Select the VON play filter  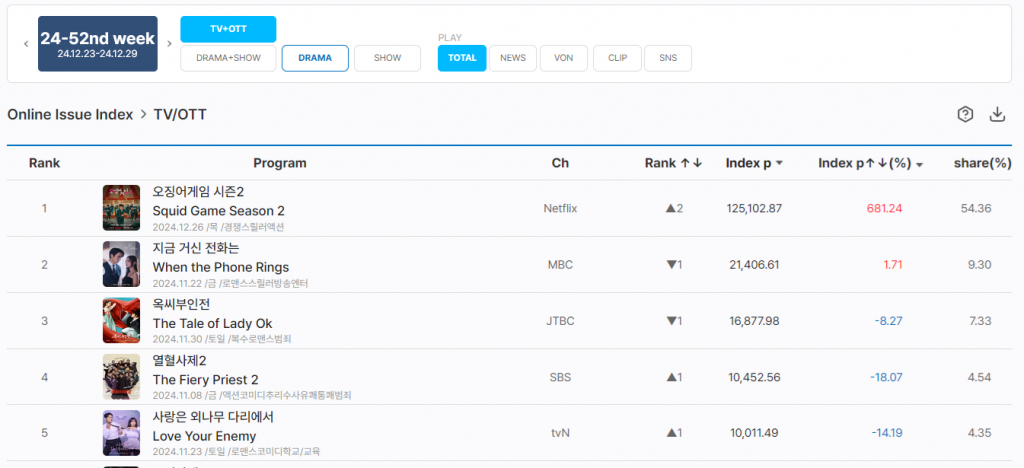pos(564,58)
